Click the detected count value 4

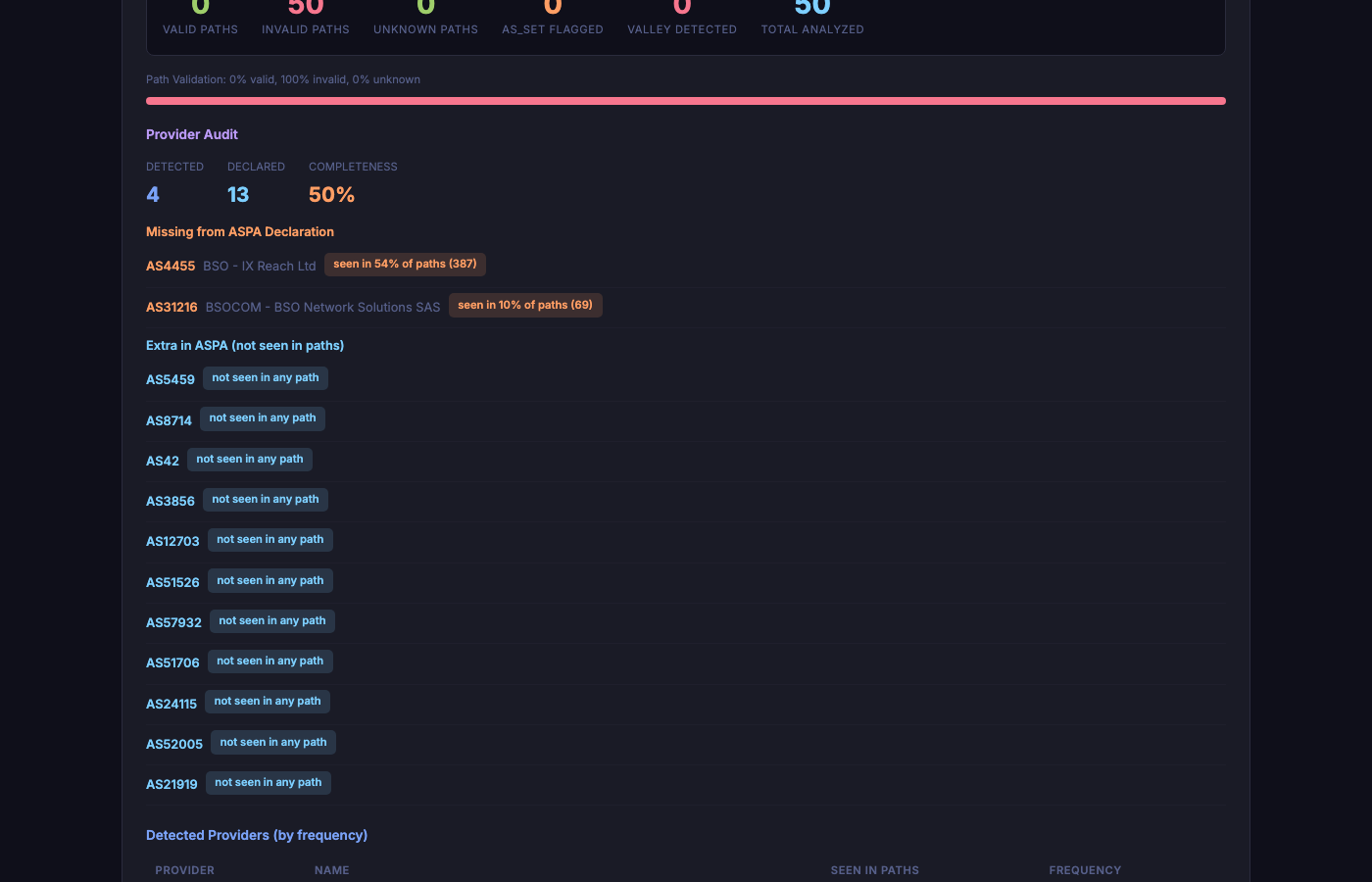click(153, 194)
